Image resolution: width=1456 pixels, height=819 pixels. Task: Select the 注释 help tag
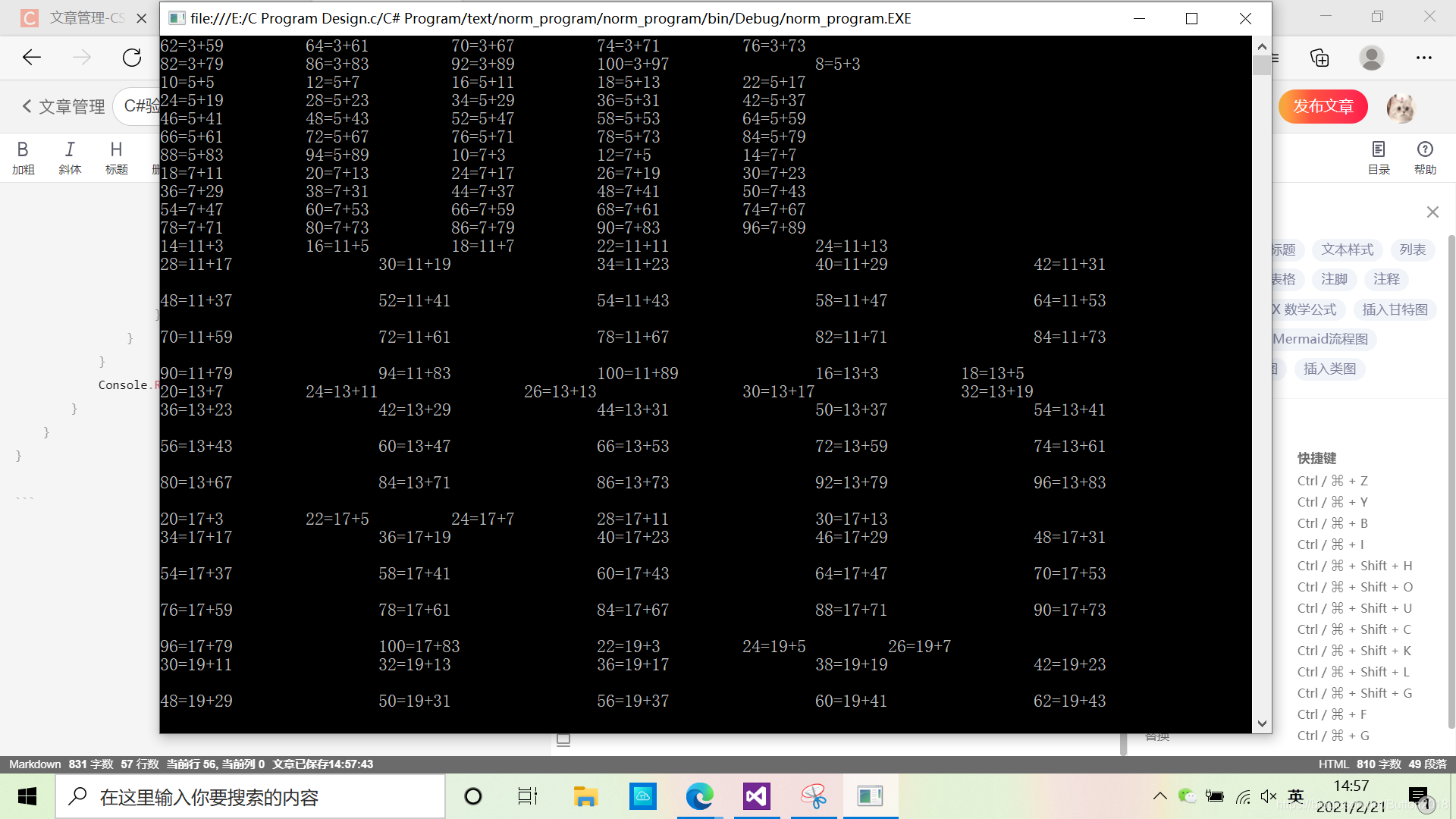(x=1386, y=279)
